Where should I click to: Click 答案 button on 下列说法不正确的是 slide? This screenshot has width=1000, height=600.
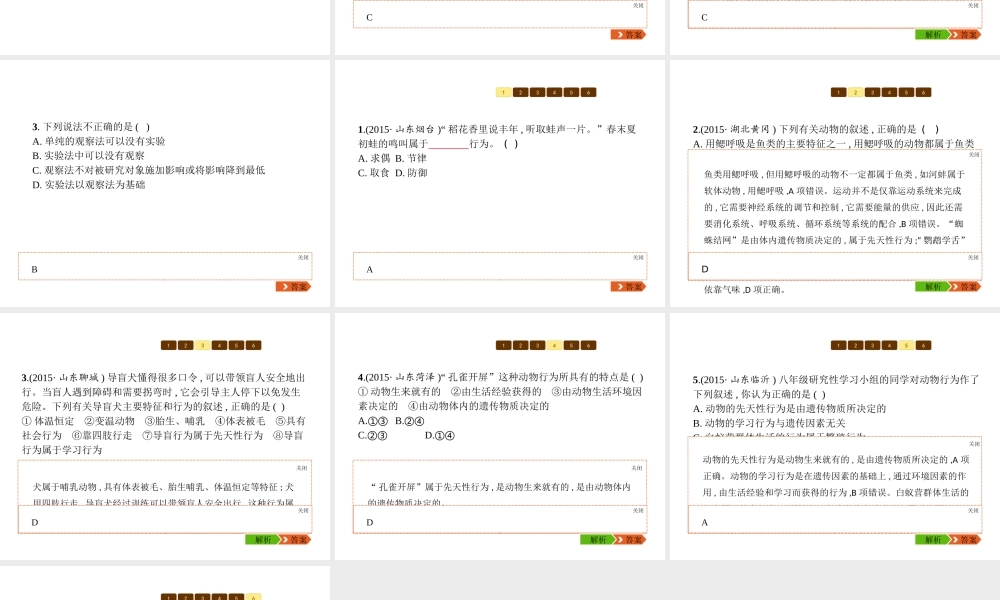click(x=294, y=287)
